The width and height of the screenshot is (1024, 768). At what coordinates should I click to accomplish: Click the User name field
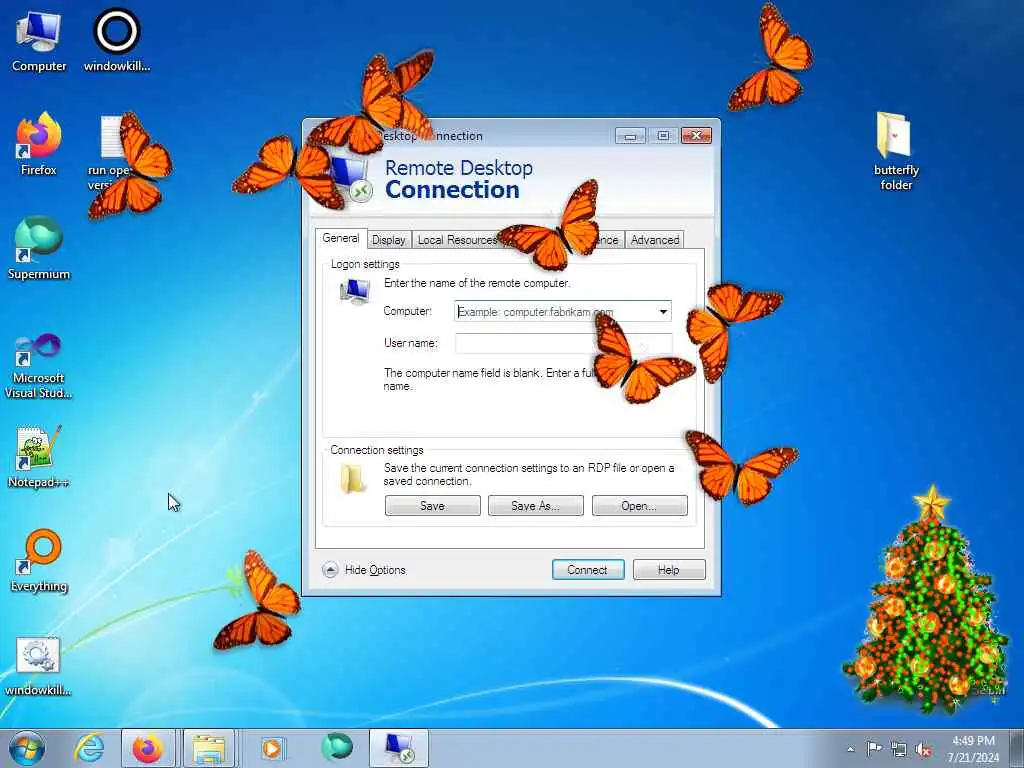563,344
